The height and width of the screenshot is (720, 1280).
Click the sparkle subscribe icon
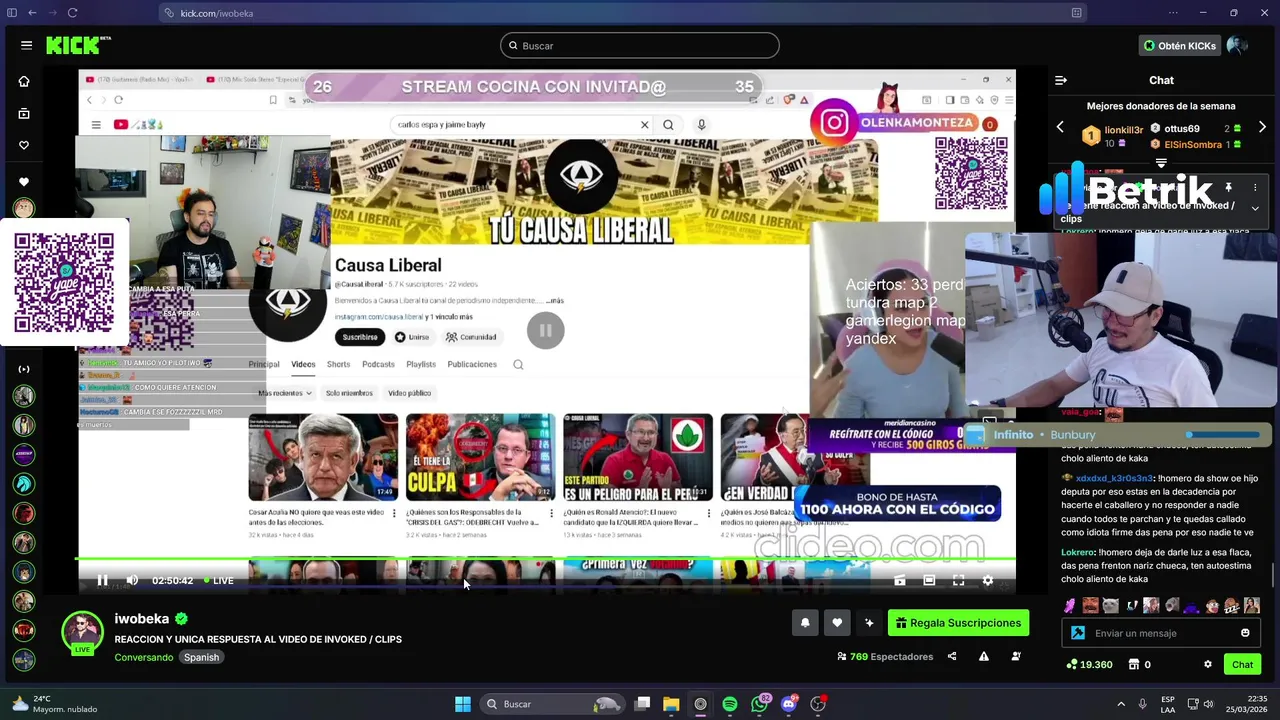[x=869, y=623]
